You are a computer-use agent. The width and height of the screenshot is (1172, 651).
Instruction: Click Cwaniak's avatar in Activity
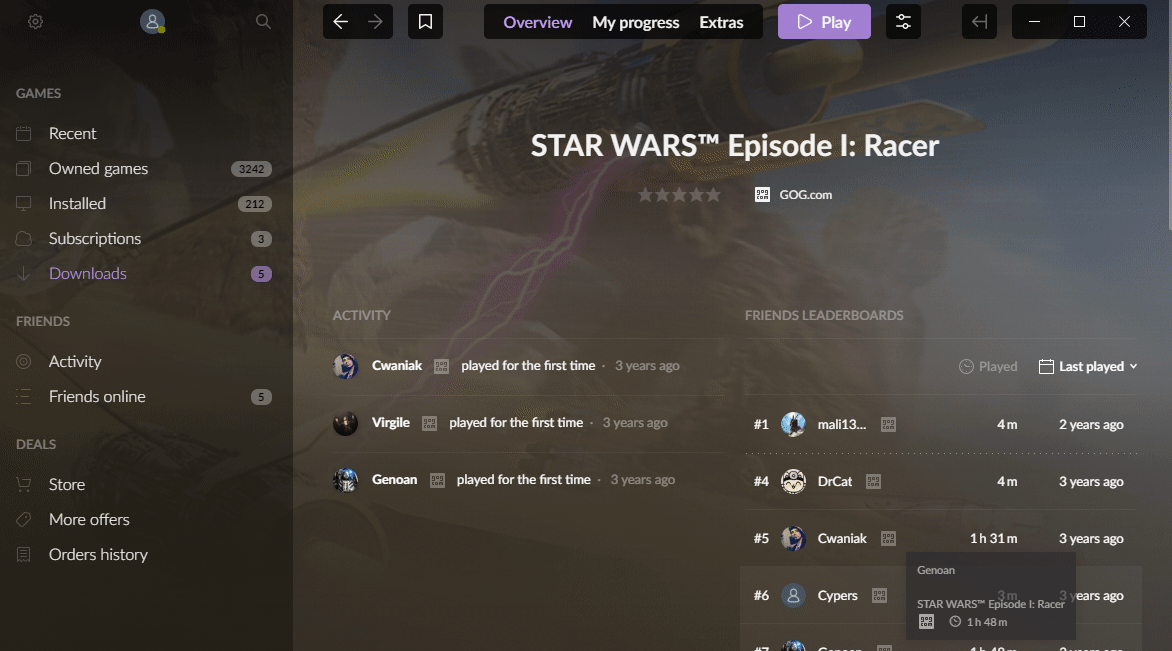tap(345, 366)
